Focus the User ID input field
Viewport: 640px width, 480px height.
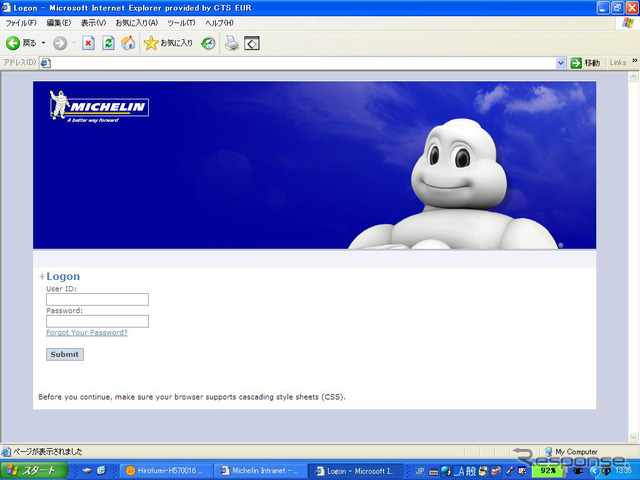pyautogui.click(x=97, y=299)
